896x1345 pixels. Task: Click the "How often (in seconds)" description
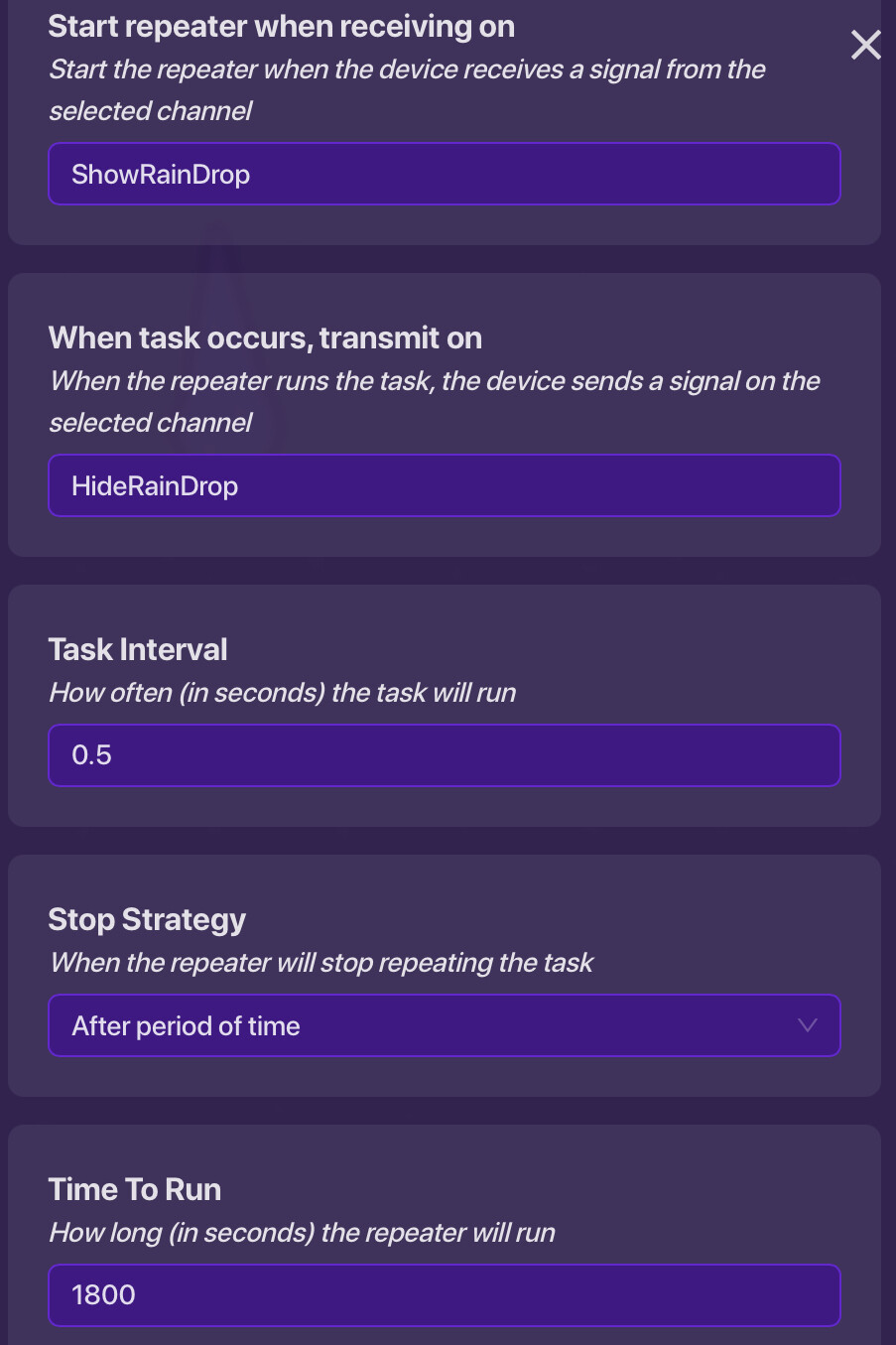283,693
